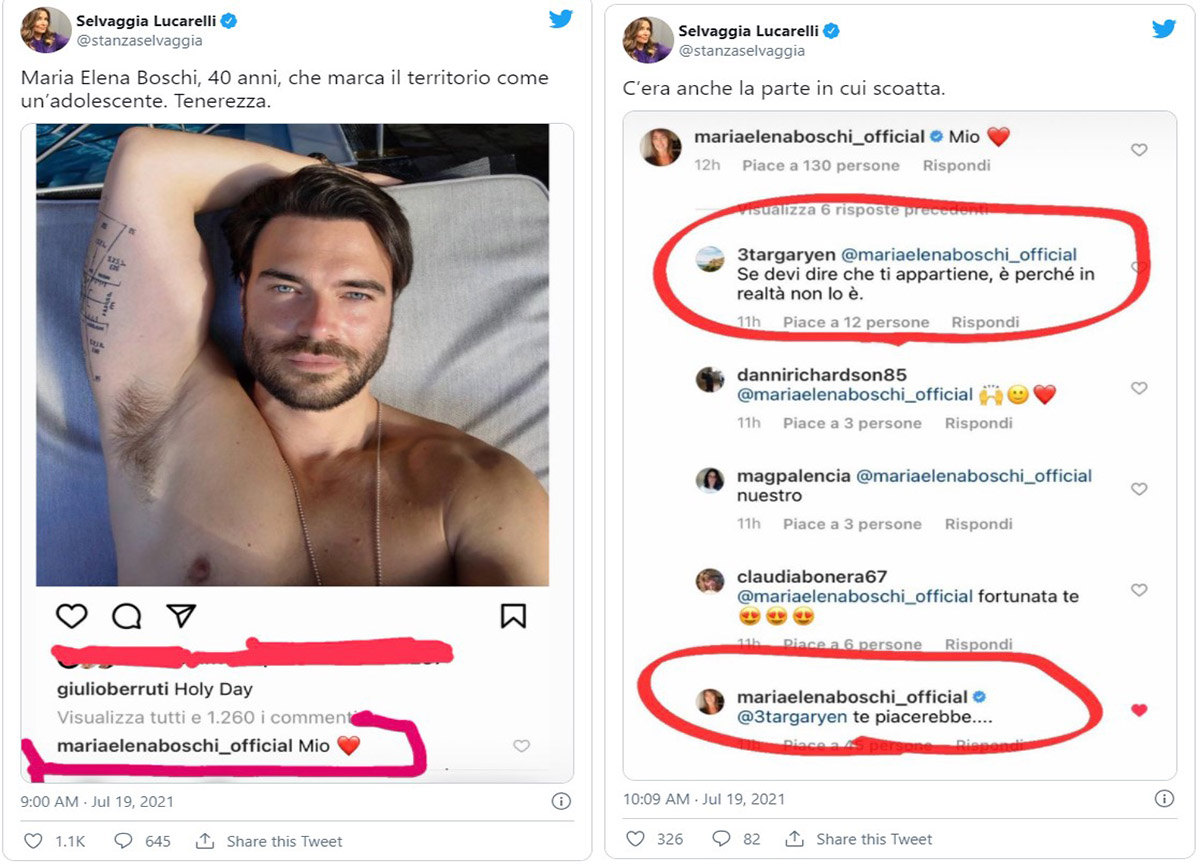1200x864 pixels.
Task: Click 'Rispondi' under magpalencia's comment
Action: coord(979,524)
